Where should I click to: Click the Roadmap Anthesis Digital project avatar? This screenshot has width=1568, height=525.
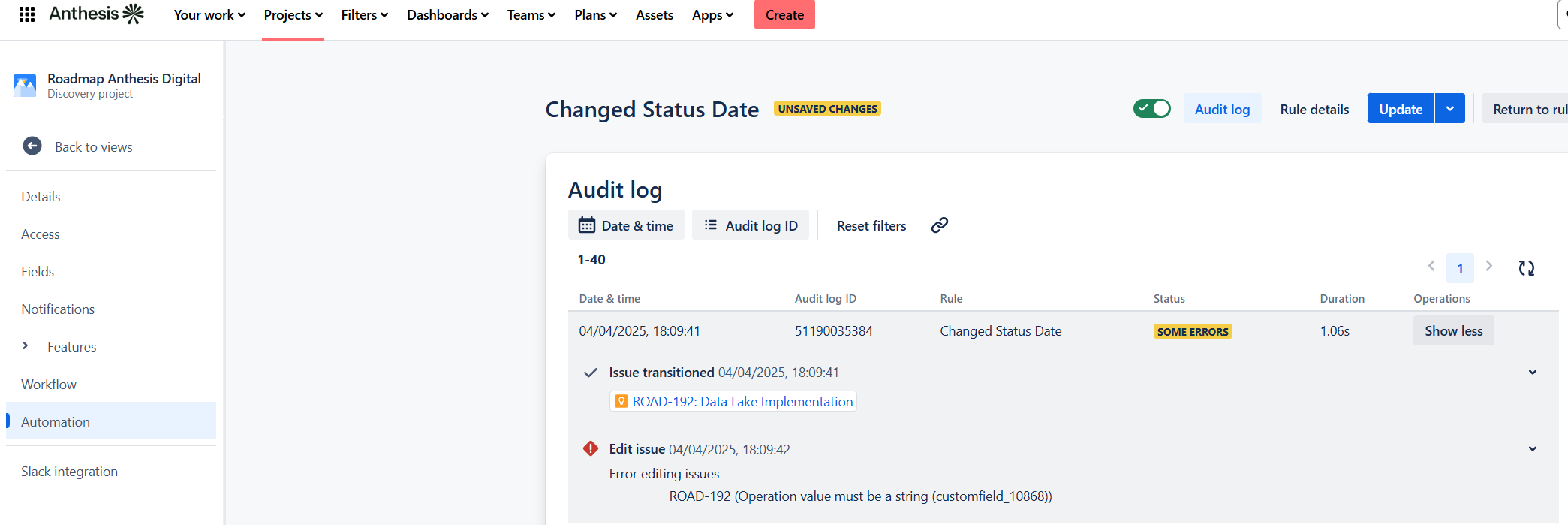pos(25,86)
